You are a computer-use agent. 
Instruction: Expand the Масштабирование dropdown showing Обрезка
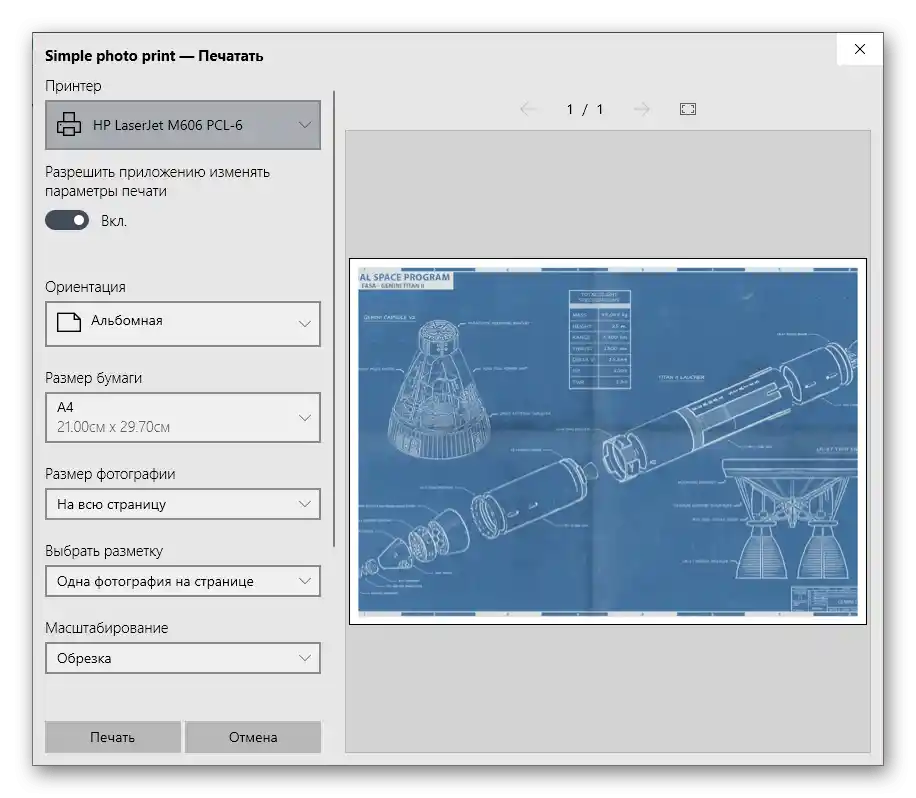(x=183, y=658)
